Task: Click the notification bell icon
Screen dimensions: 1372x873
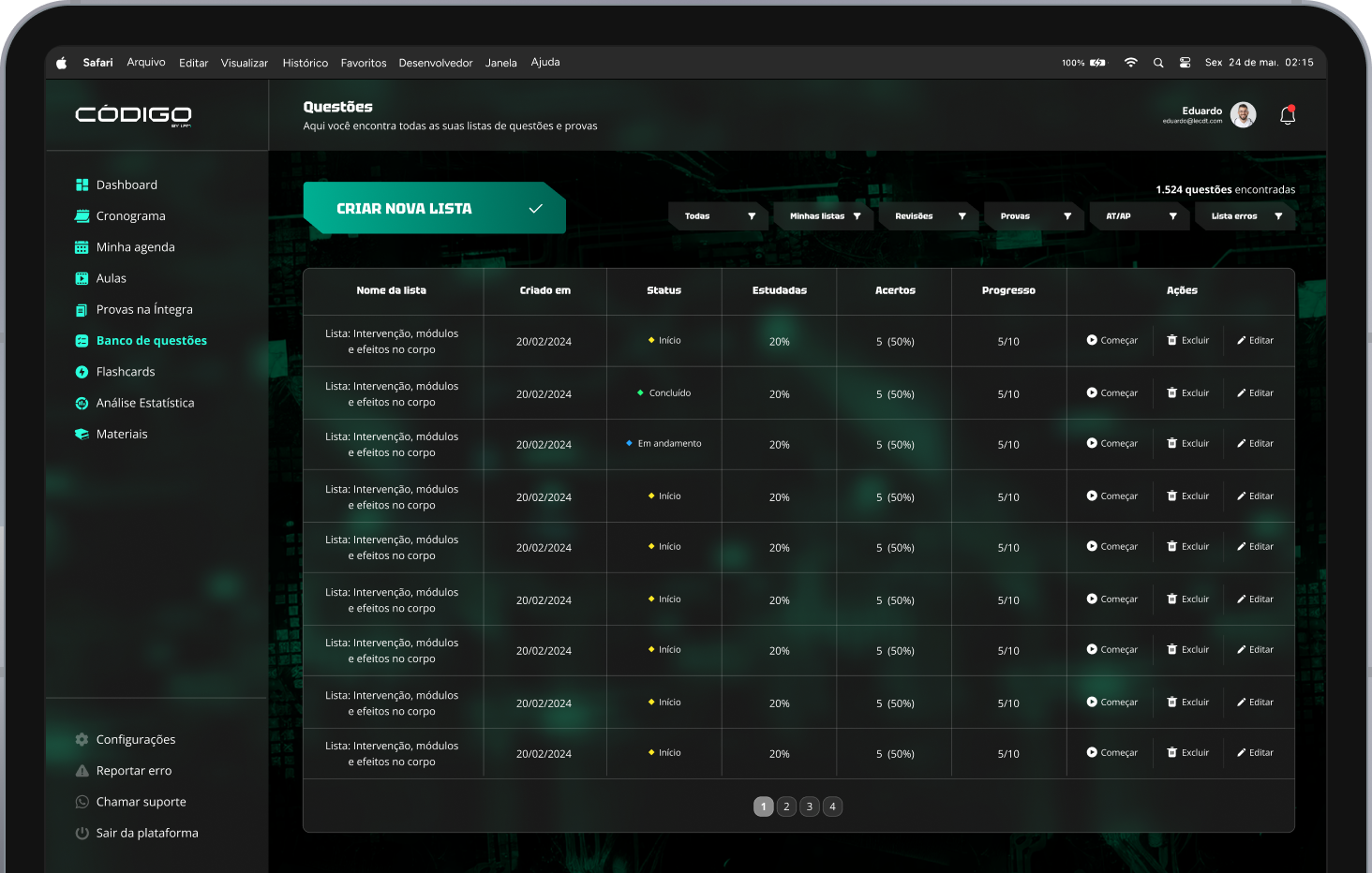Action: [1288, 115]
